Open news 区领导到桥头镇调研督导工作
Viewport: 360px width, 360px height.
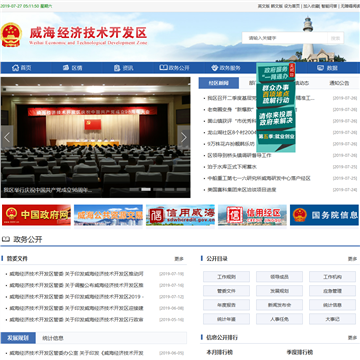(x=239, y=155)
